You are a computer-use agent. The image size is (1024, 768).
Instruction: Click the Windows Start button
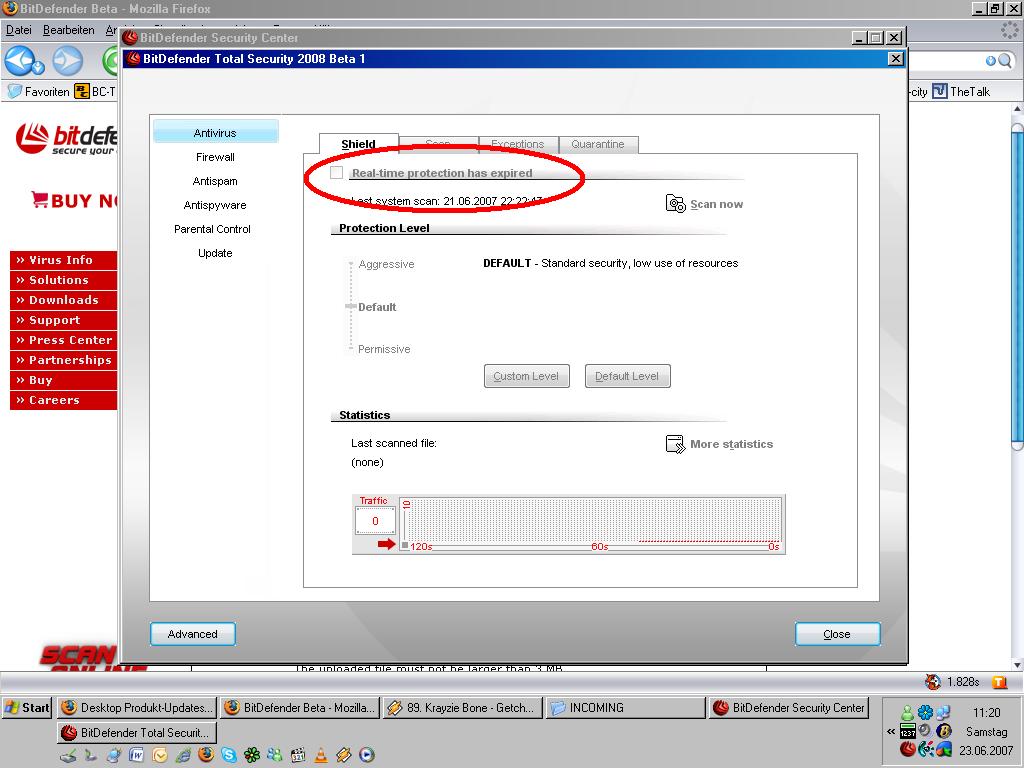tap(27, 707)
